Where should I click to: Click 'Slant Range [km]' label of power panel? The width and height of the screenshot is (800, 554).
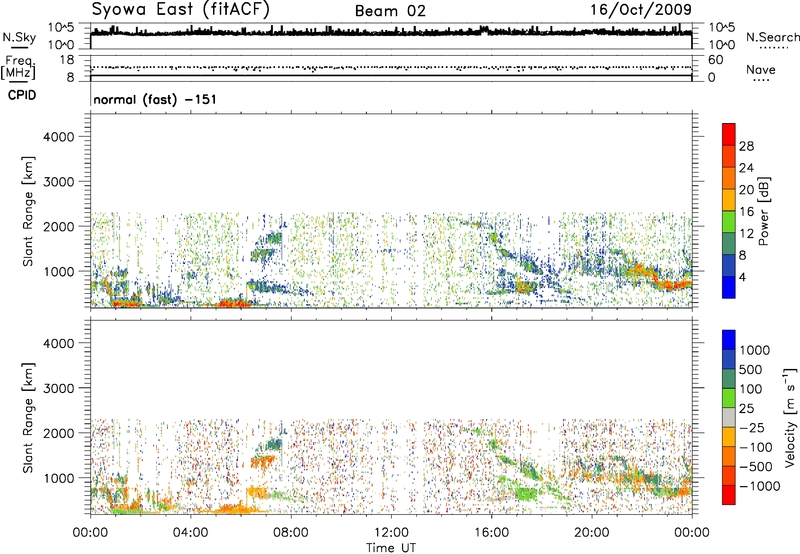point(28,211)
